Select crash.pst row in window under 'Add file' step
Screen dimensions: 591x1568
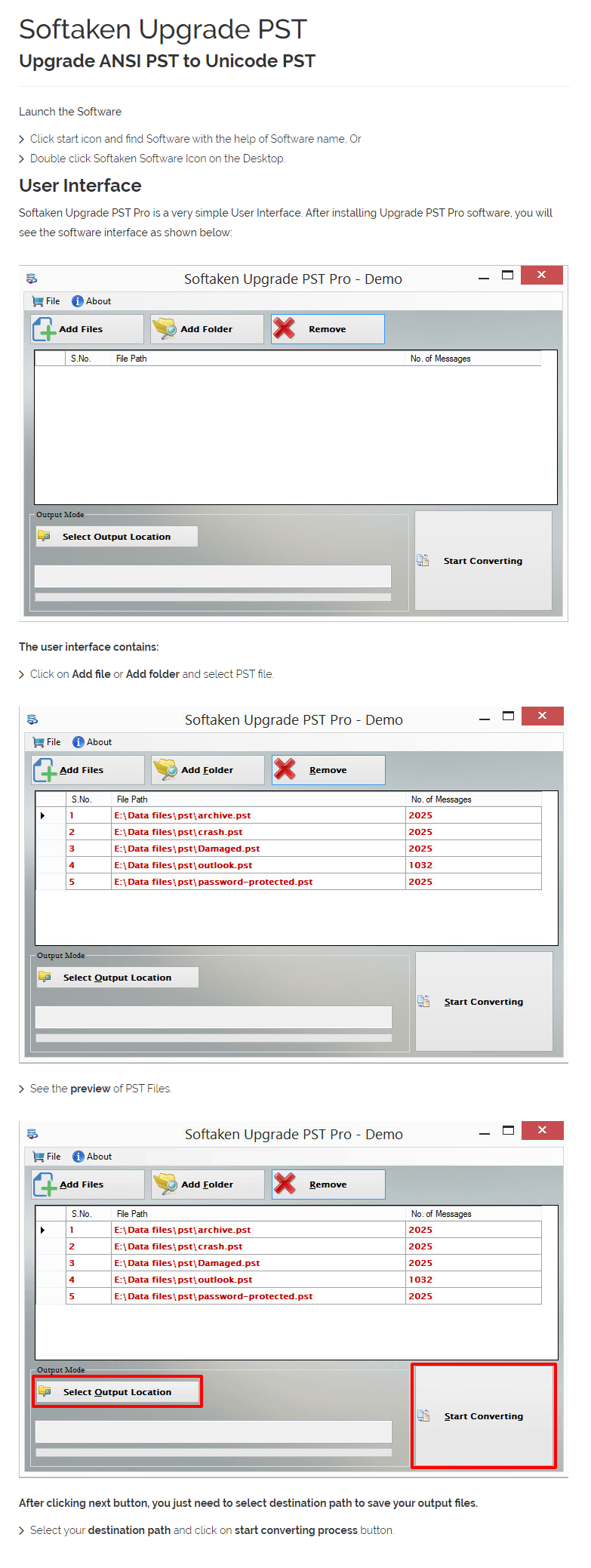click(x=289, y=832)
